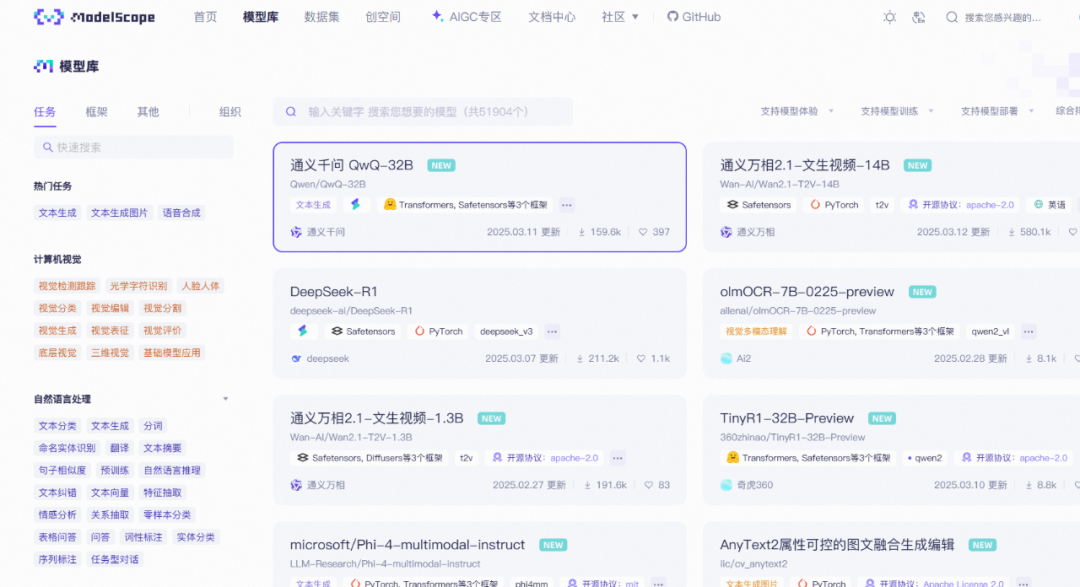
Task: Filter by 光学字符识别 tag
Action: coord(138,286)
